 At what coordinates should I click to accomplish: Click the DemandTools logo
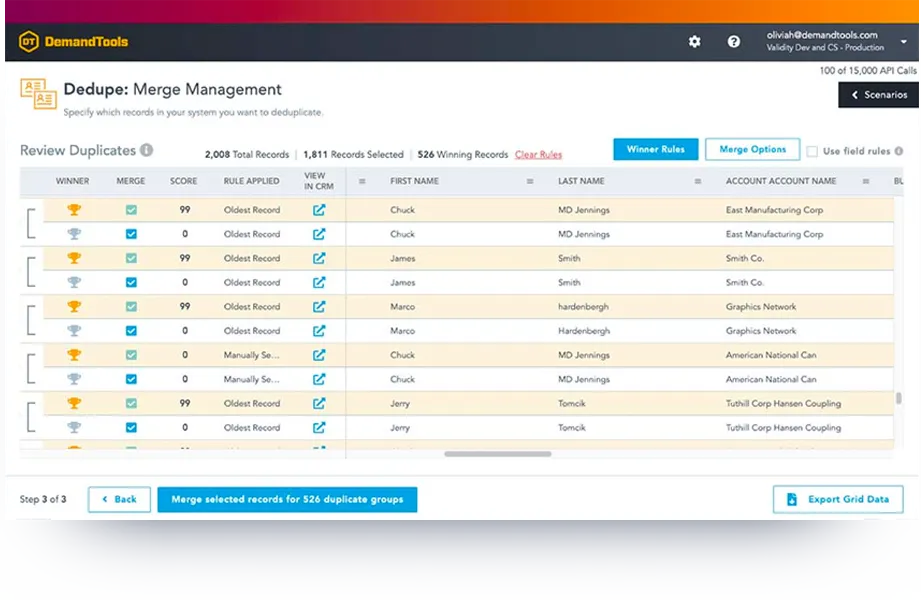tap(73, 41)
